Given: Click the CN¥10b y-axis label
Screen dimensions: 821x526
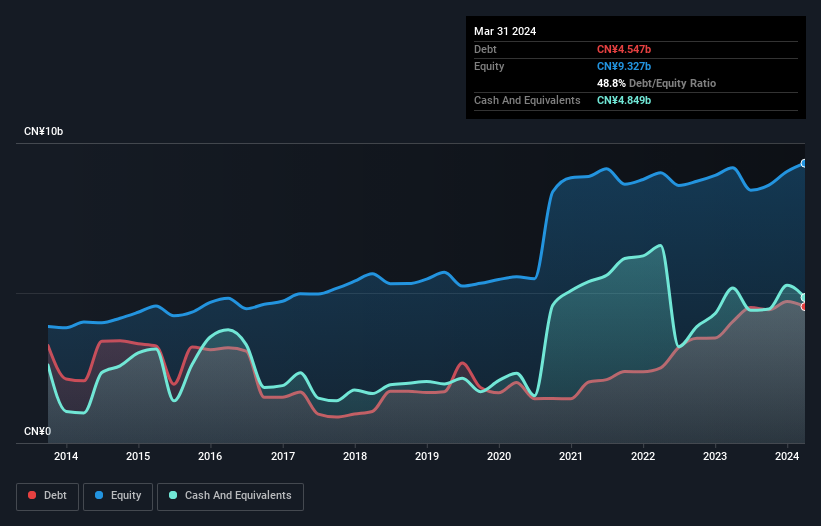Looking at the screenshot, I should (x=43, y=131).
